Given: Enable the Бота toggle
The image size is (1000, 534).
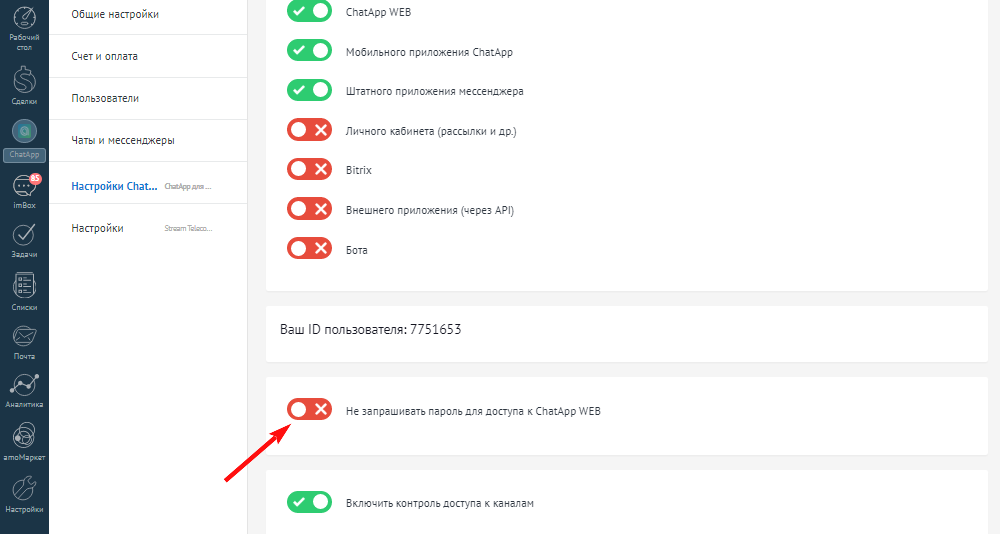Looking at the screenshot, I should pos(309,249).
